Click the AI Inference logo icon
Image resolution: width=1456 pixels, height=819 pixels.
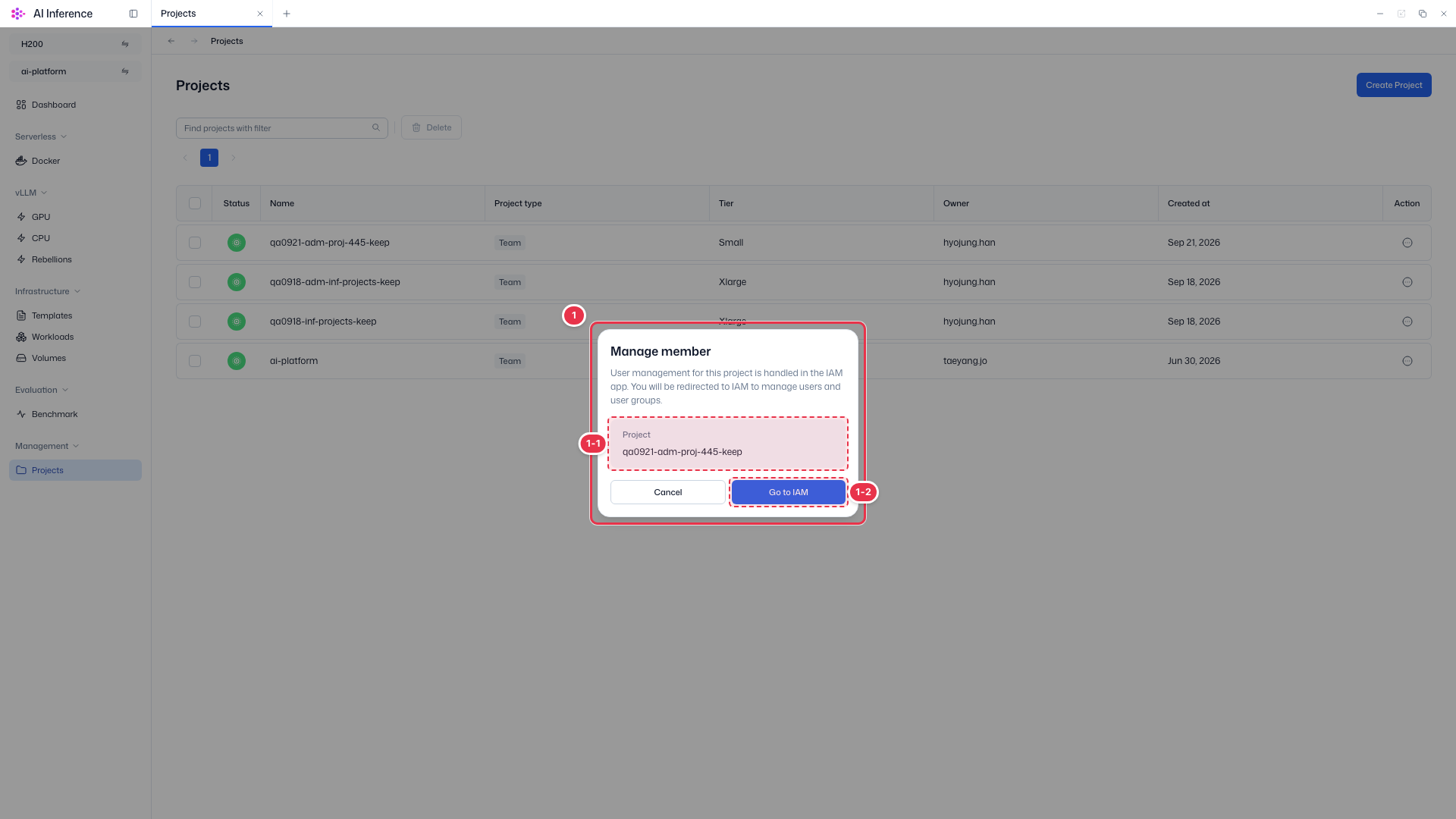[18, 14]
